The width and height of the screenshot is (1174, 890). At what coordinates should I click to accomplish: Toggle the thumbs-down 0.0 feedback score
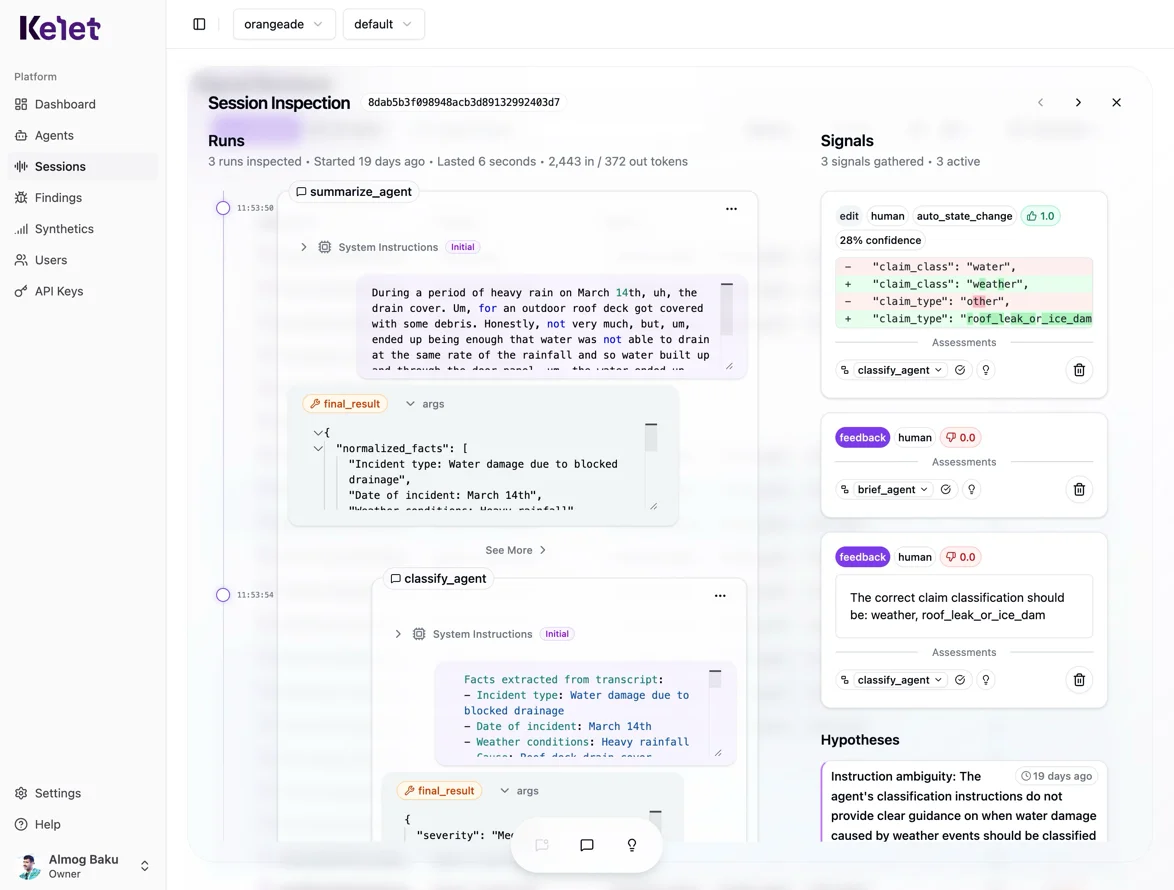click(960, 437)
